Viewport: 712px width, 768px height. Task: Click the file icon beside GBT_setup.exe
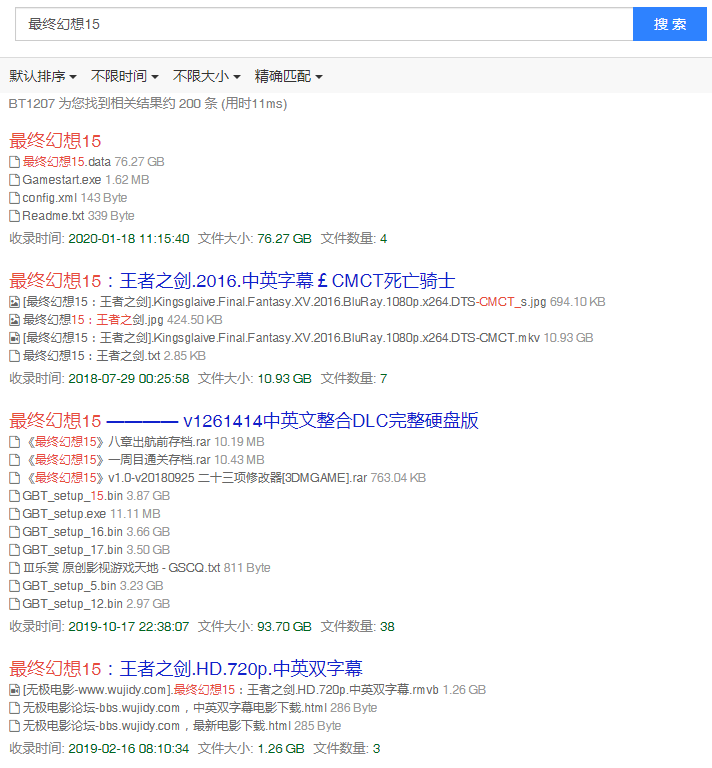click(x=15, y=514)
